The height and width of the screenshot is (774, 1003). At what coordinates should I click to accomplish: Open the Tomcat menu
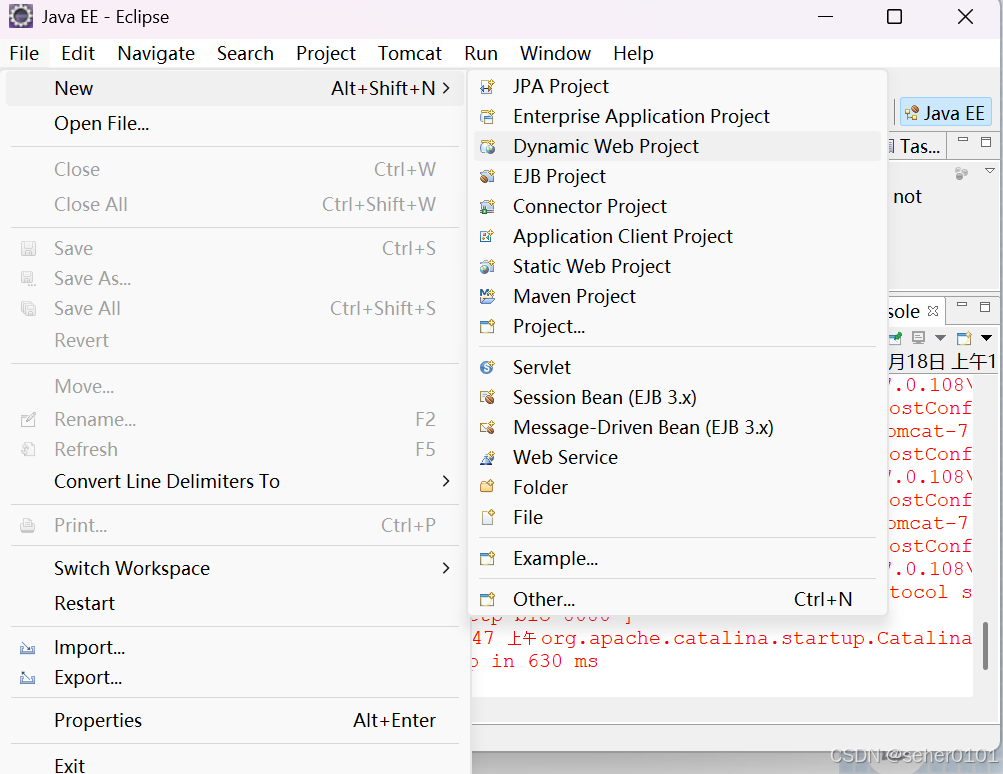(409, 53)
